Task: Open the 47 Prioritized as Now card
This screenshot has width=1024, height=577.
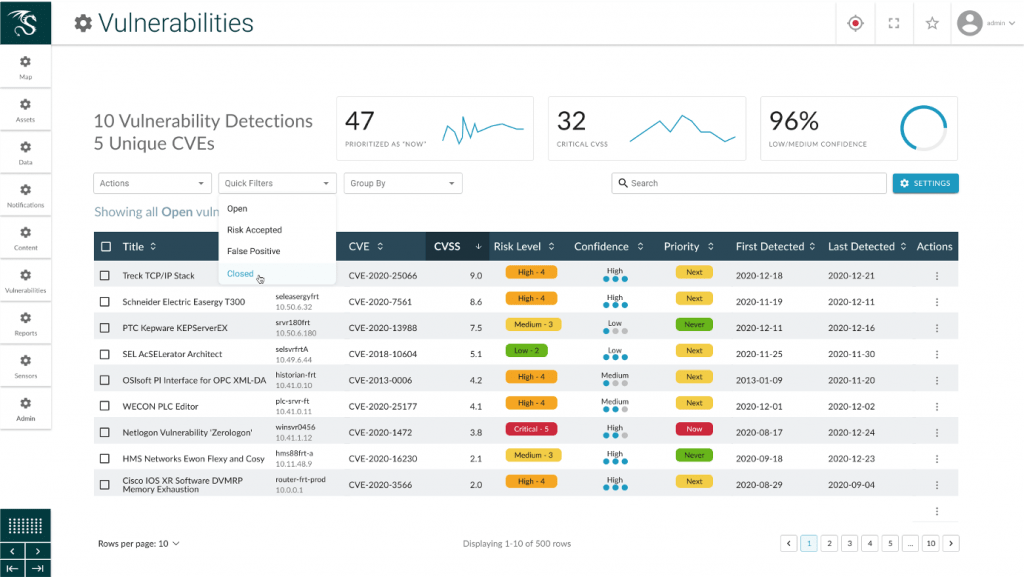Action: [x=435, y=129]
